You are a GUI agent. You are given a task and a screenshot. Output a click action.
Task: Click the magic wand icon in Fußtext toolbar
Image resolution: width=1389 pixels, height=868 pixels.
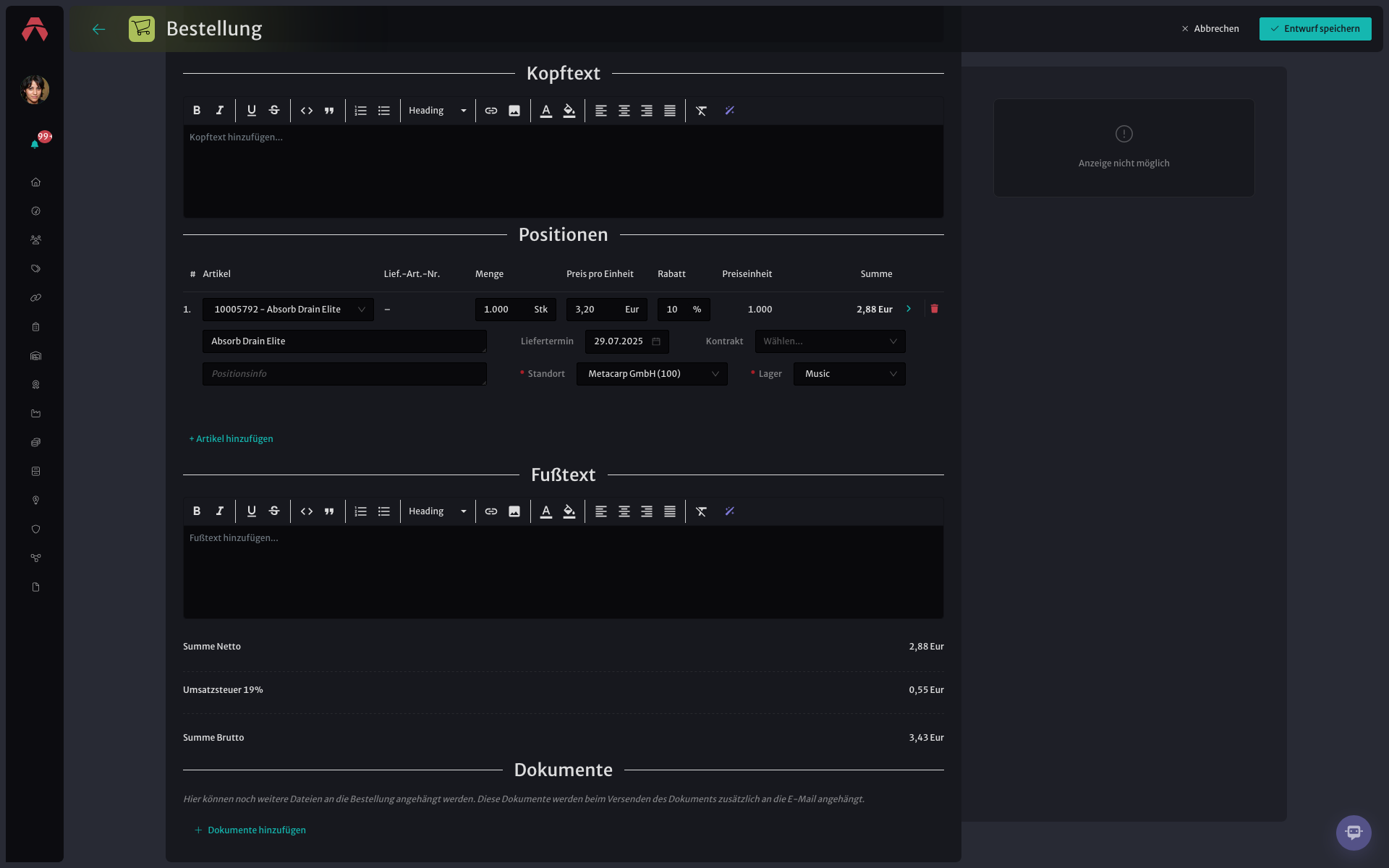coord(729,511)
